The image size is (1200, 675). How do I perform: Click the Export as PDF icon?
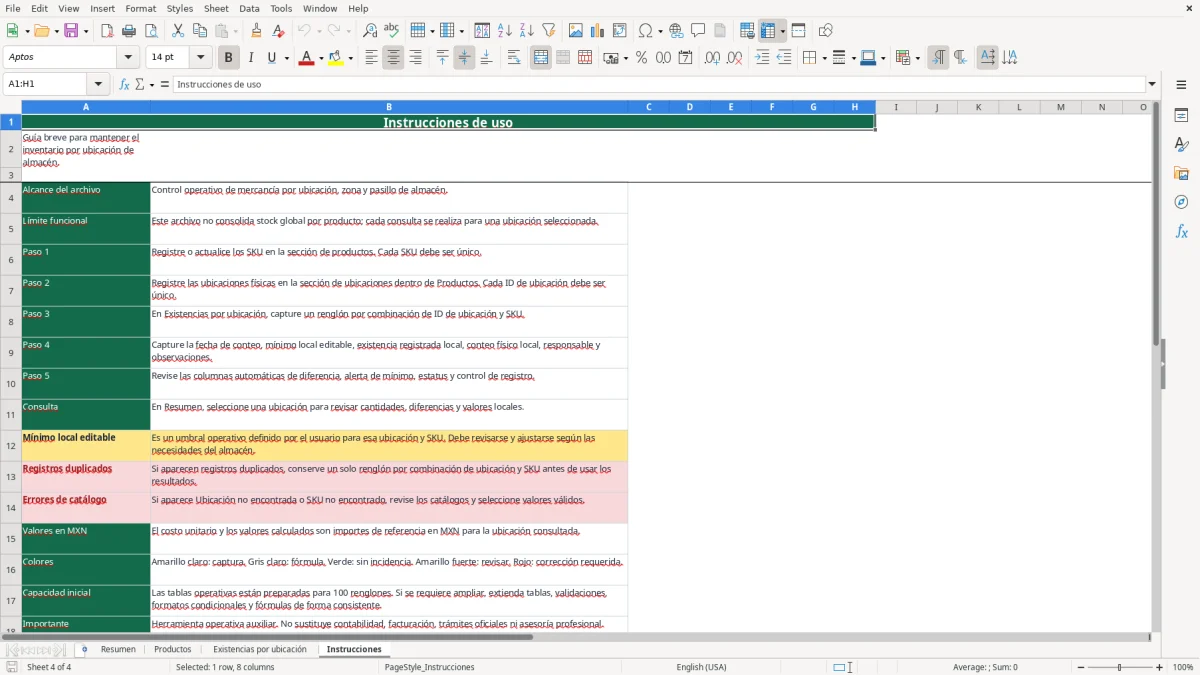tap(107, 31)
